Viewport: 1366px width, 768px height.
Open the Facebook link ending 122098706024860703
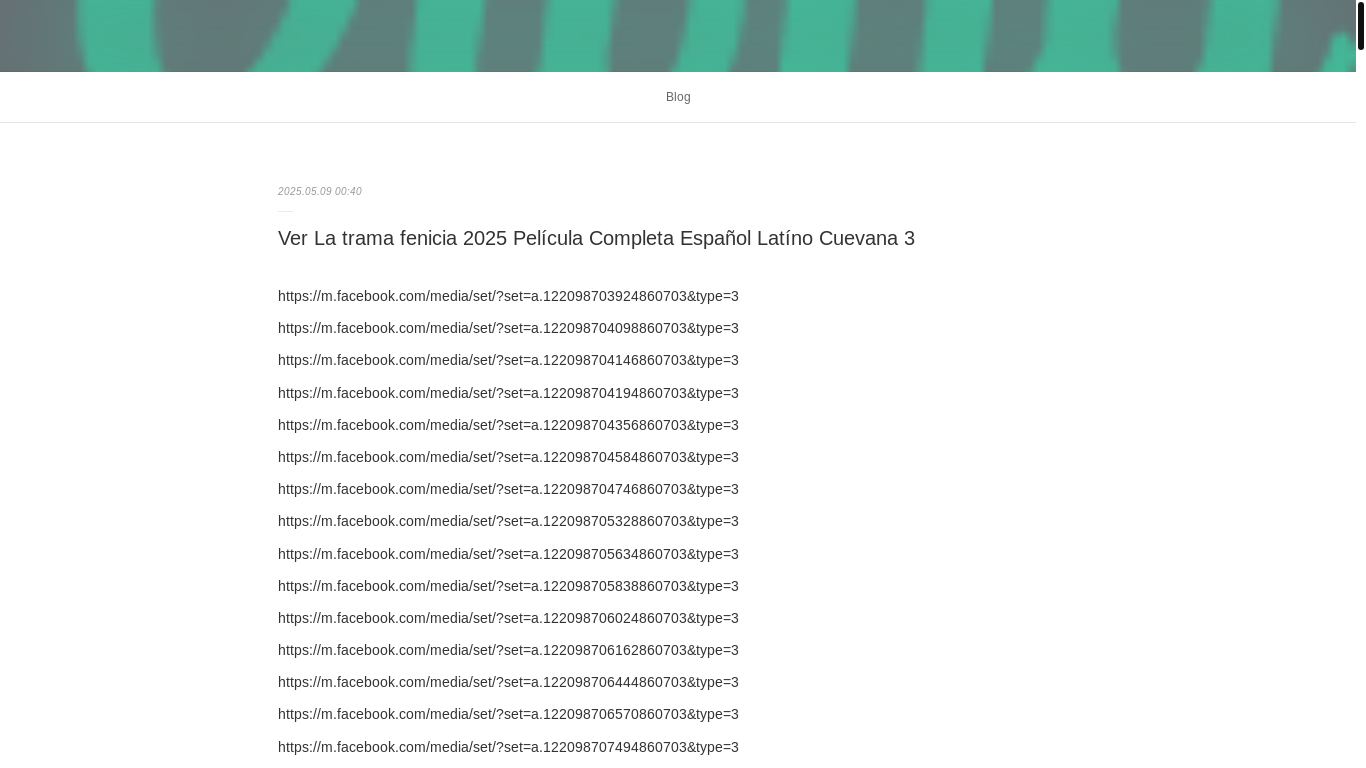(x=508, y=618)
